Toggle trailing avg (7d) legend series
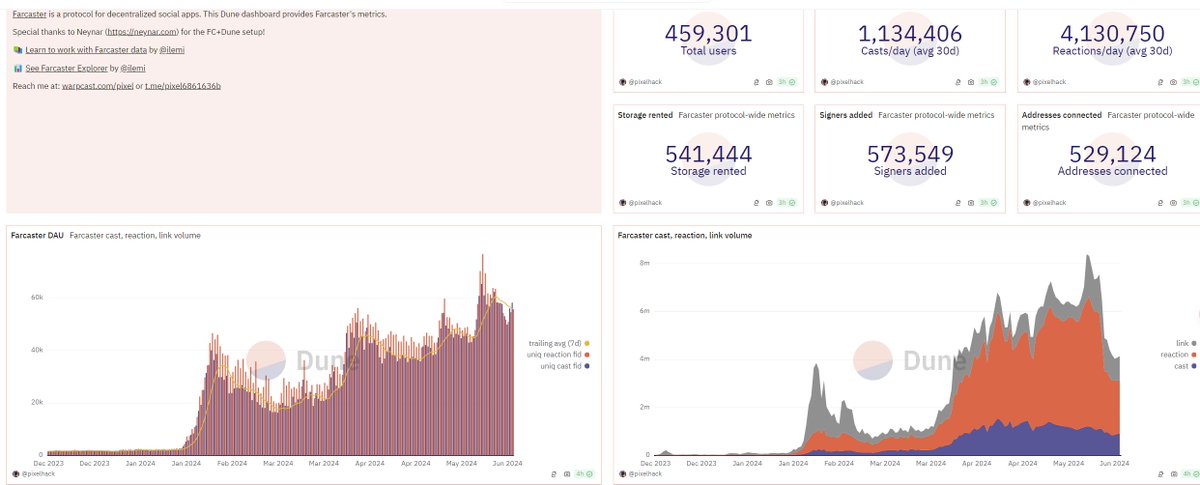 click(x=558, y=344)
